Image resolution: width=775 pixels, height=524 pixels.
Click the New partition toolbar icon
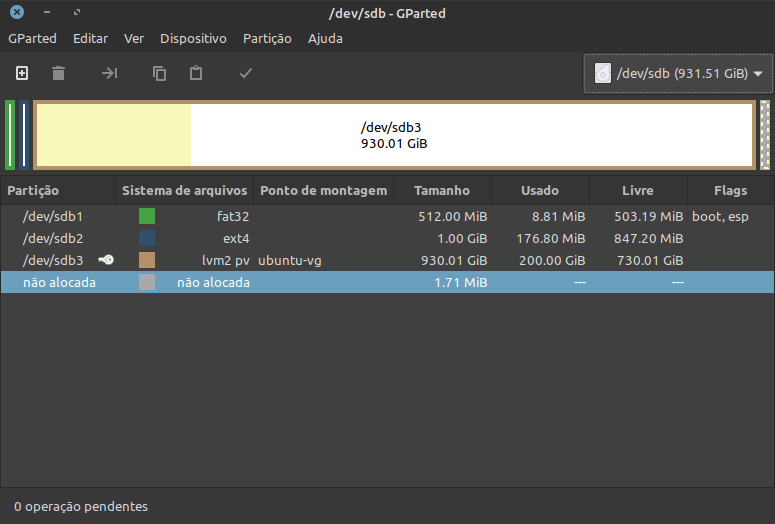point(22,73)
